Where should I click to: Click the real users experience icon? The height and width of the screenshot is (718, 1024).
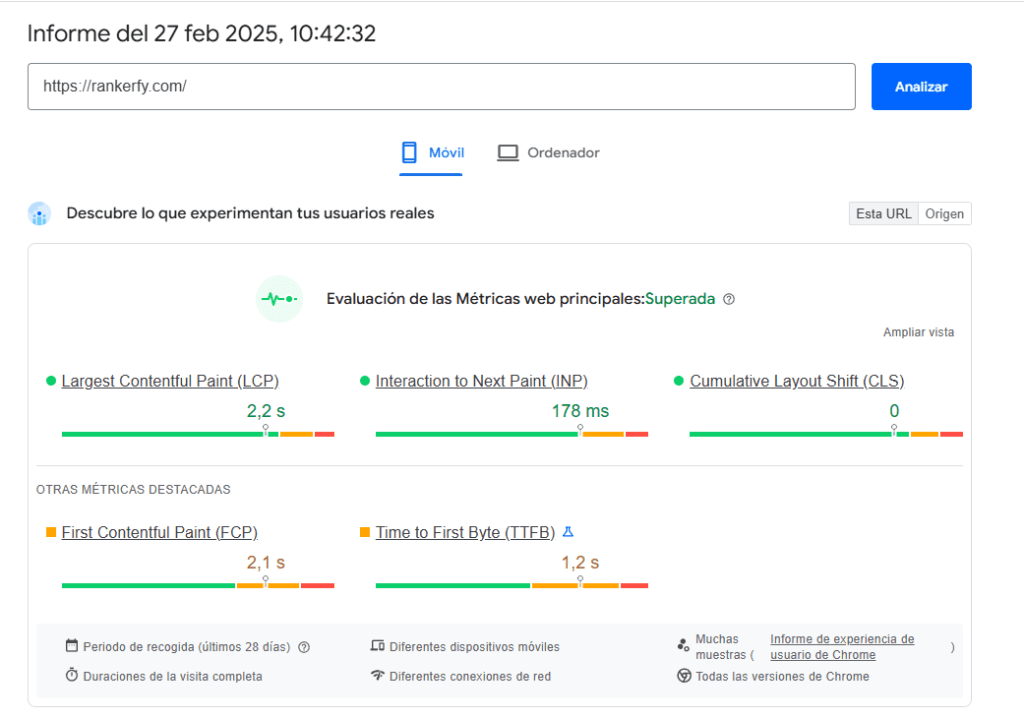pyautogui.click(x=39, y=213)
